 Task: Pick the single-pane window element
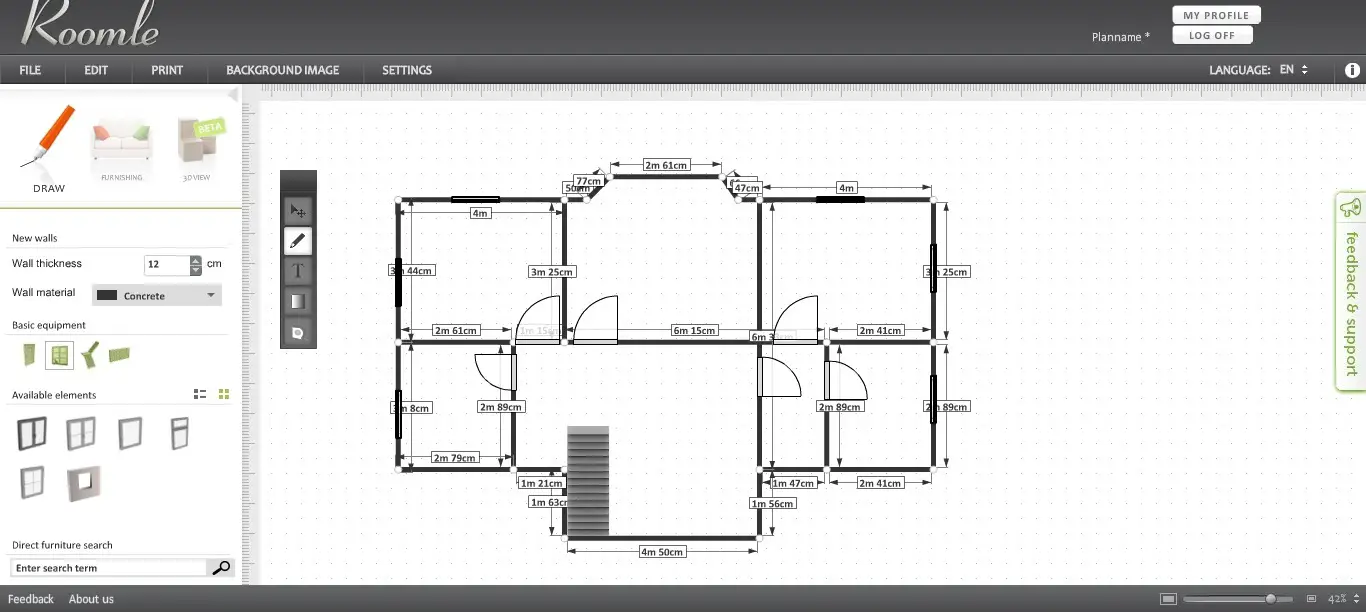click(130, 434)
